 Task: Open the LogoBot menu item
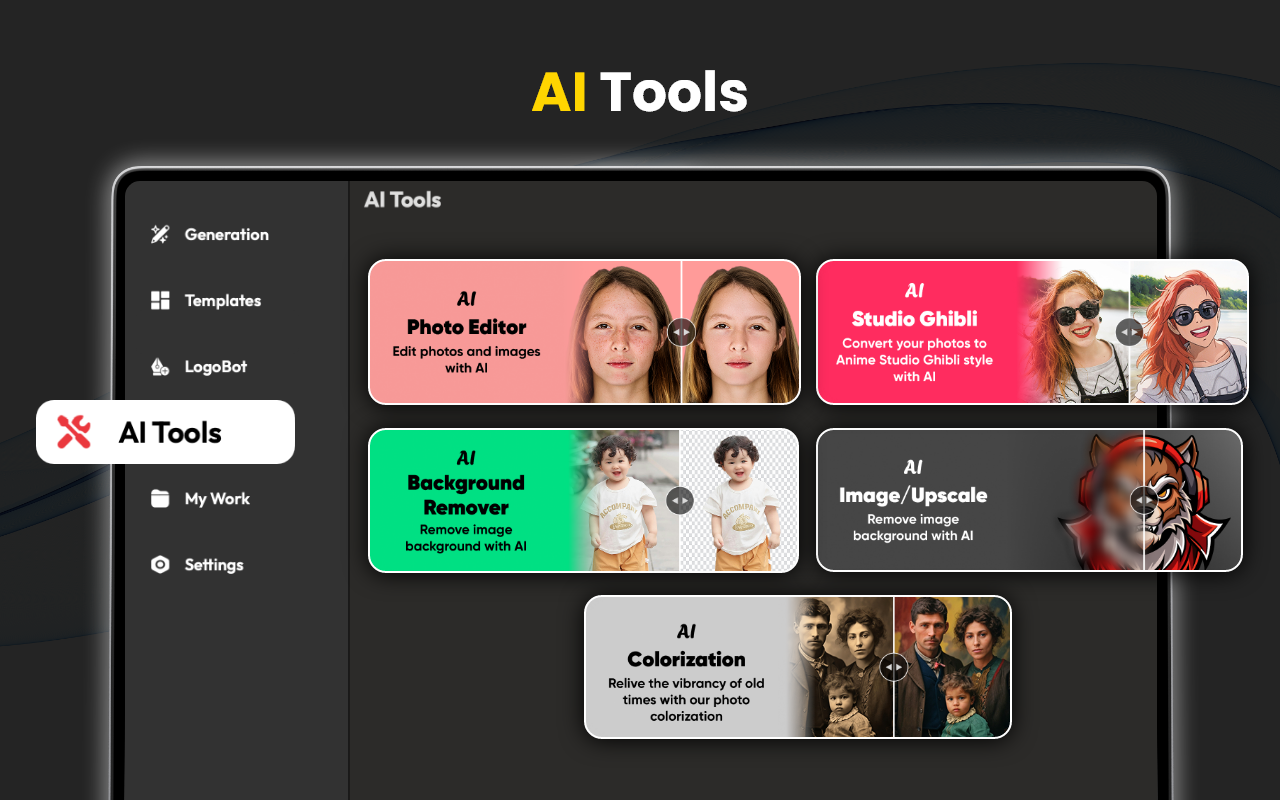(199, 367)
